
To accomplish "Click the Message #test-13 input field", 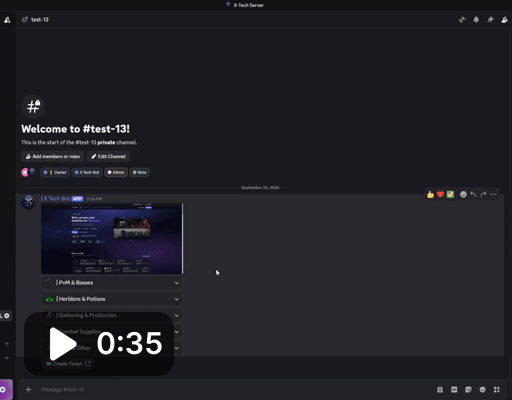I will 233,389.
